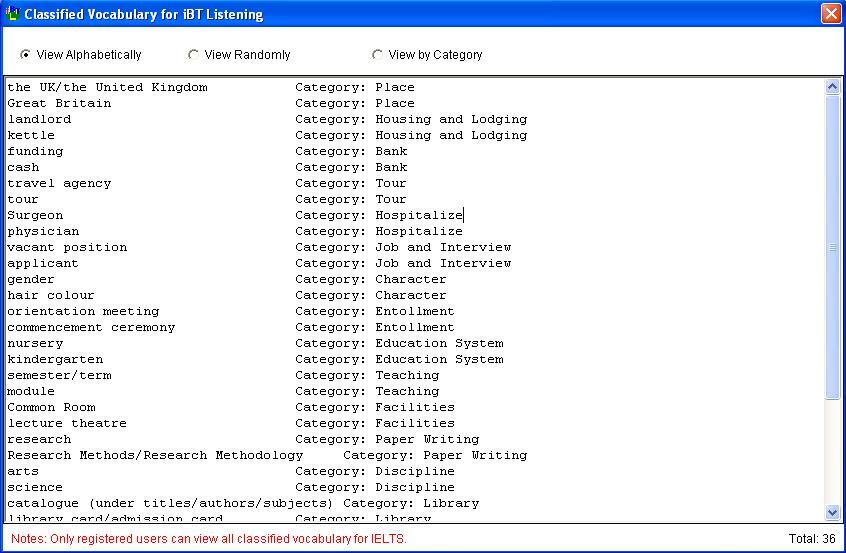This screenshot has width=846, height=553.
Task: Click the 'applicant' entry
Action: point(43,263)
